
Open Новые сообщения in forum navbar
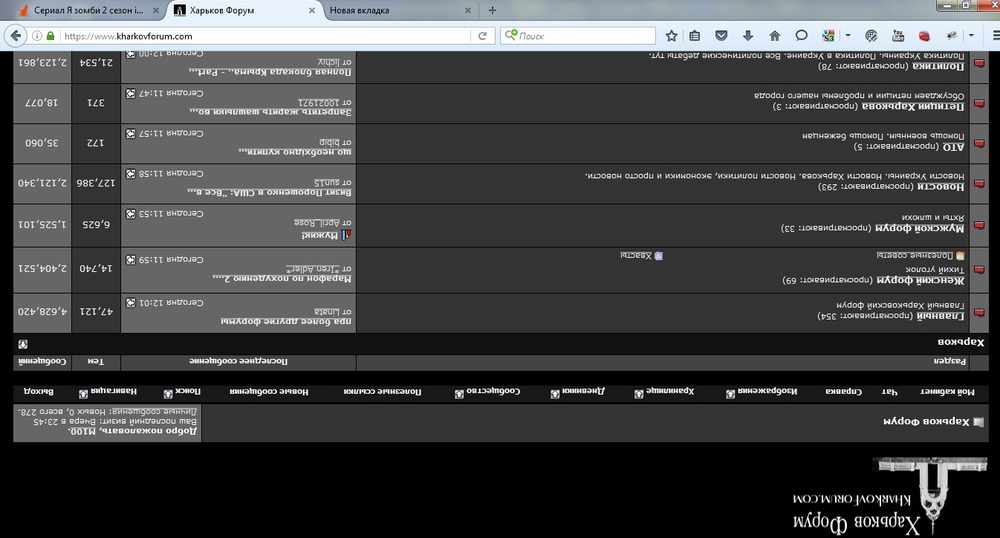coord(268,391)
